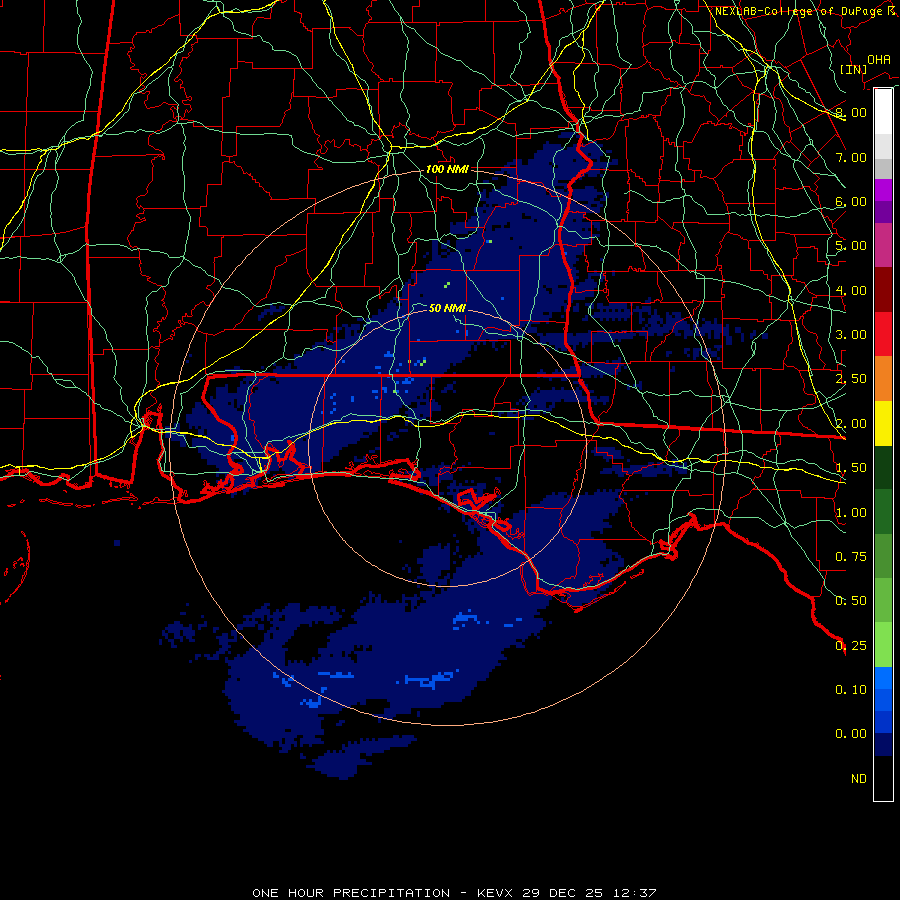Click the 'ND' no-data legend label
This screenshot has height=900, width=900.
[859, 779]
